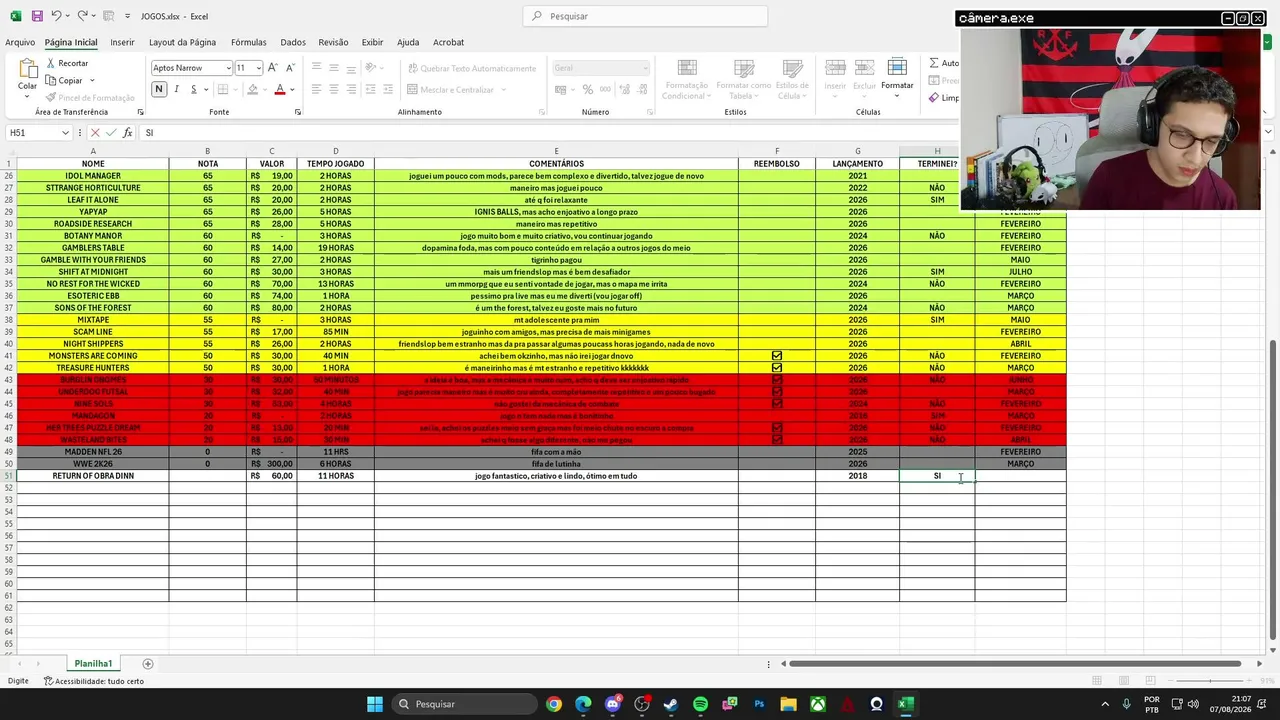Click the AutoSum sigma icon
1280x720 pixels.
(x=935, y=63)
